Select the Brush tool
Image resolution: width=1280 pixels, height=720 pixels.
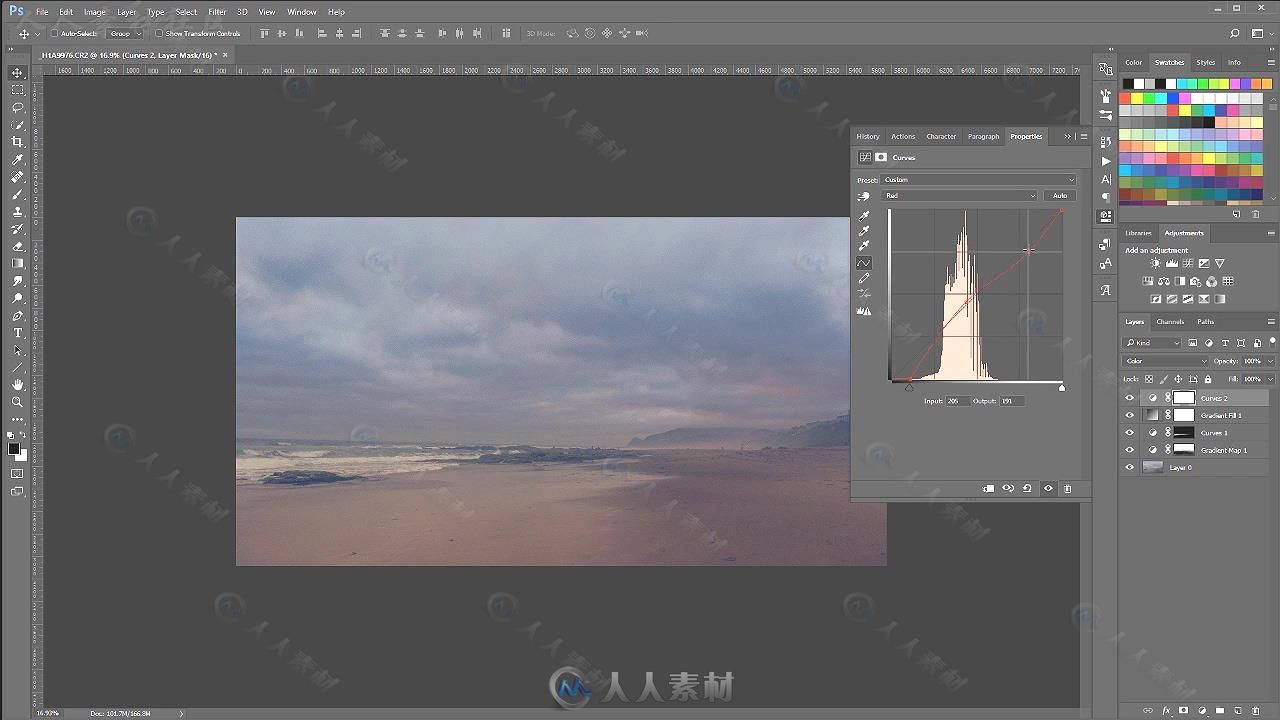tap(18, 194)
